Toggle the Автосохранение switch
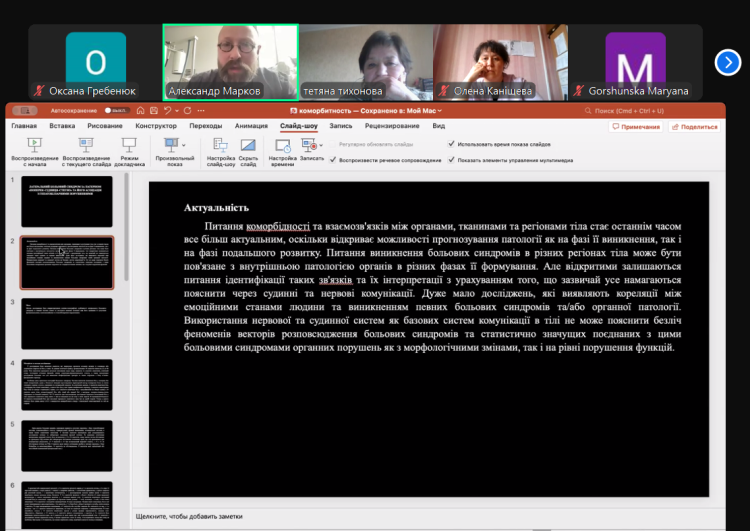Image resolution: width=750 pixels, height=531 pixels. [x=112, y=111]
